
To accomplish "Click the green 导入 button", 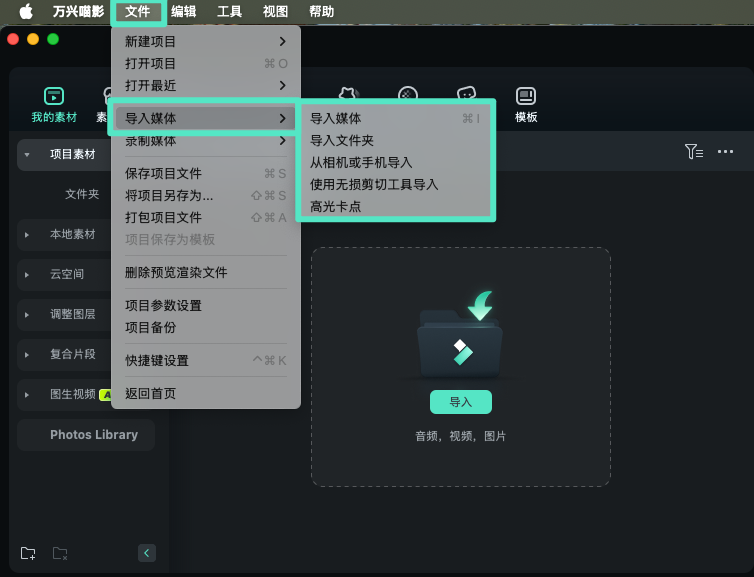I will [x=461, y=402].
